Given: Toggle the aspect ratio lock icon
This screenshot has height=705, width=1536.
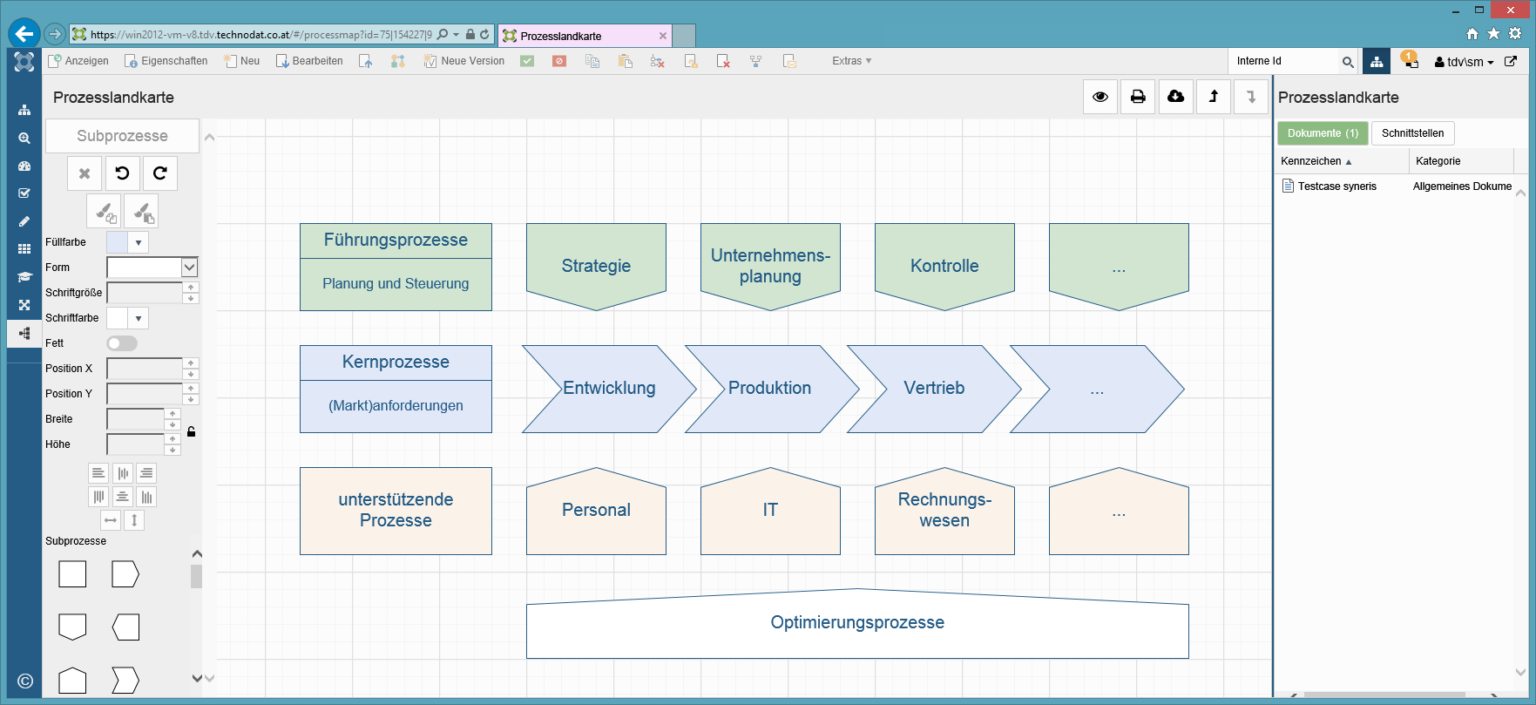Looking at the screenshot, I should tap(191, 432).
